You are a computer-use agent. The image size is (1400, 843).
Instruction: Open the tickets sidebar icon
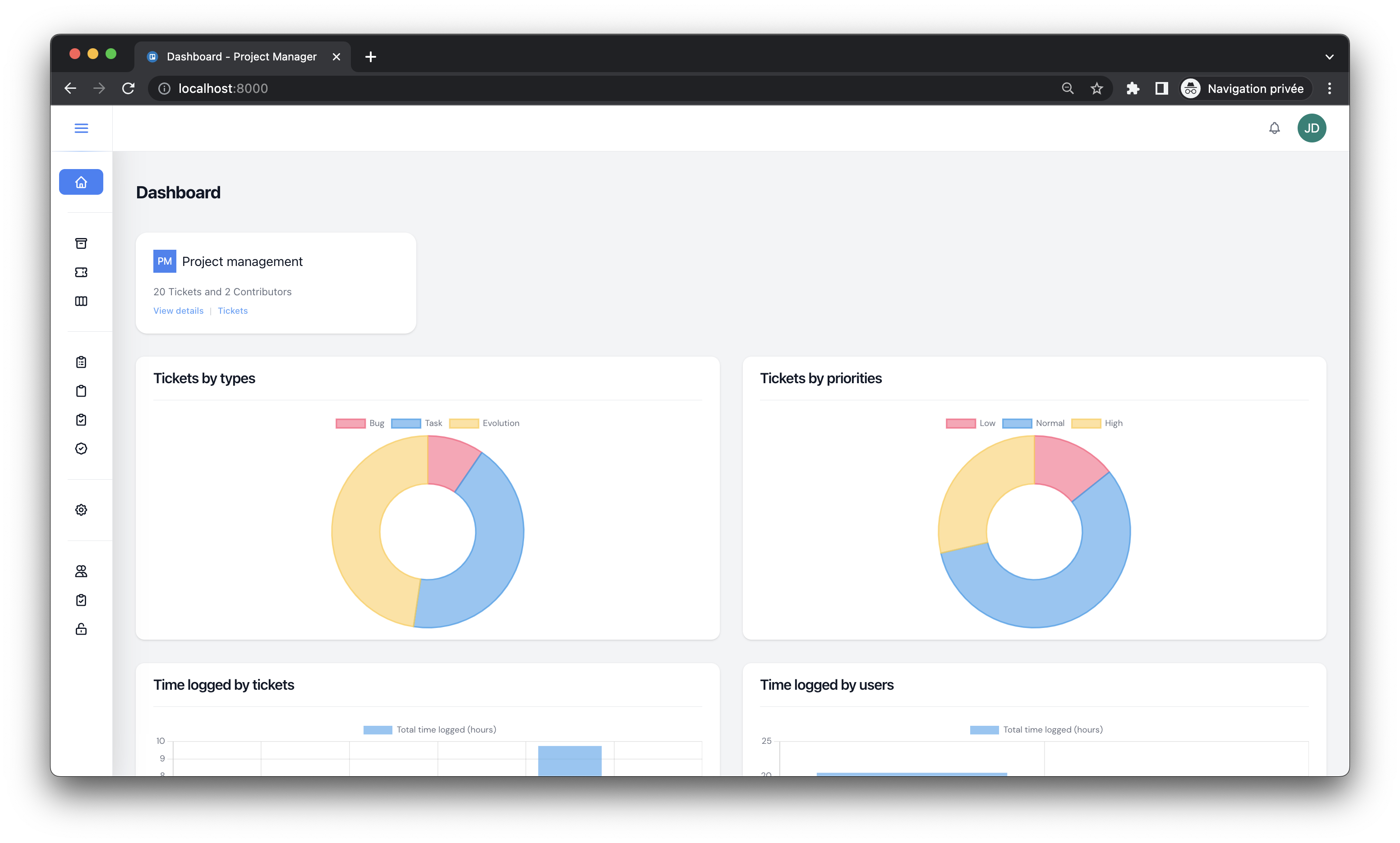pyautogui.click(x=81, y=272)
